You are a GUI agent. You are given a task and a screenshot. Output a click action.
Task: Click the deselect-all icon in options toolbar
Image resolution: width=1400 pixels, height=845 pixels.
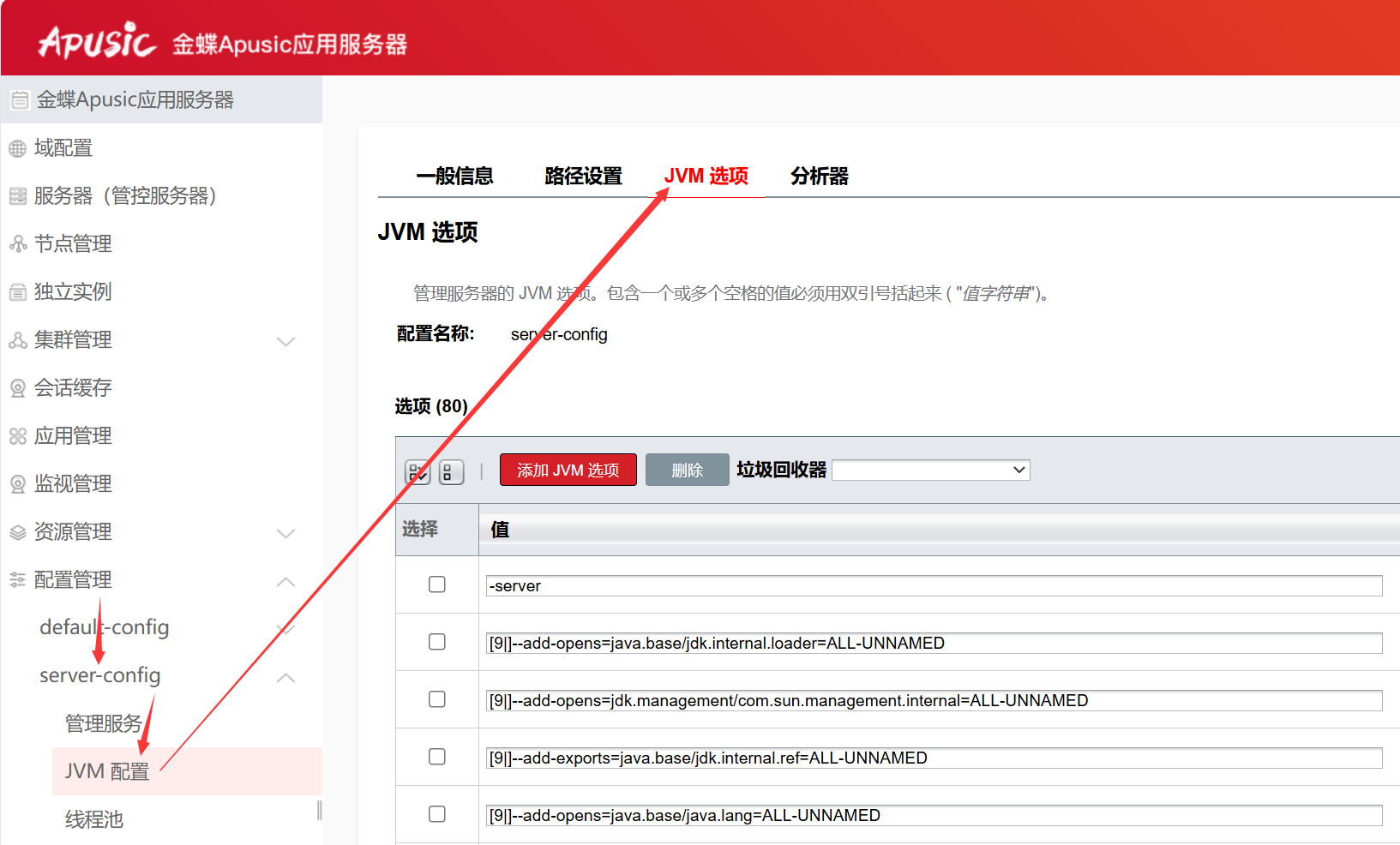(451, 471)
